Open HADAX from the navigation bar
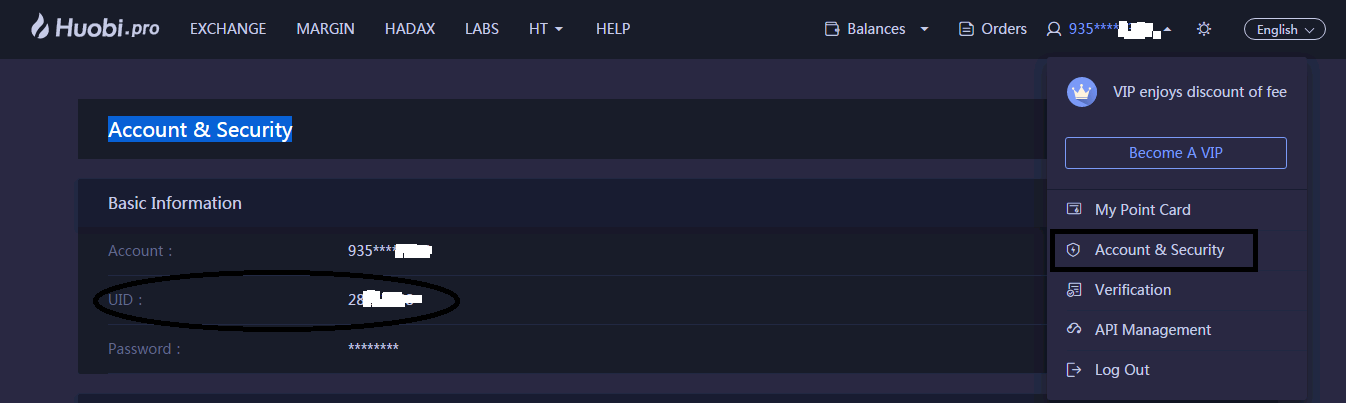Screen dimensions: 1346x403 click(409, 29)
